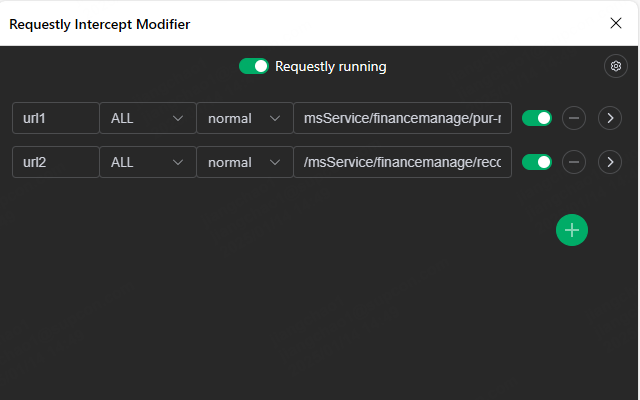Click the url2 name field
The image size is (640, 400).
click(55, 161)
